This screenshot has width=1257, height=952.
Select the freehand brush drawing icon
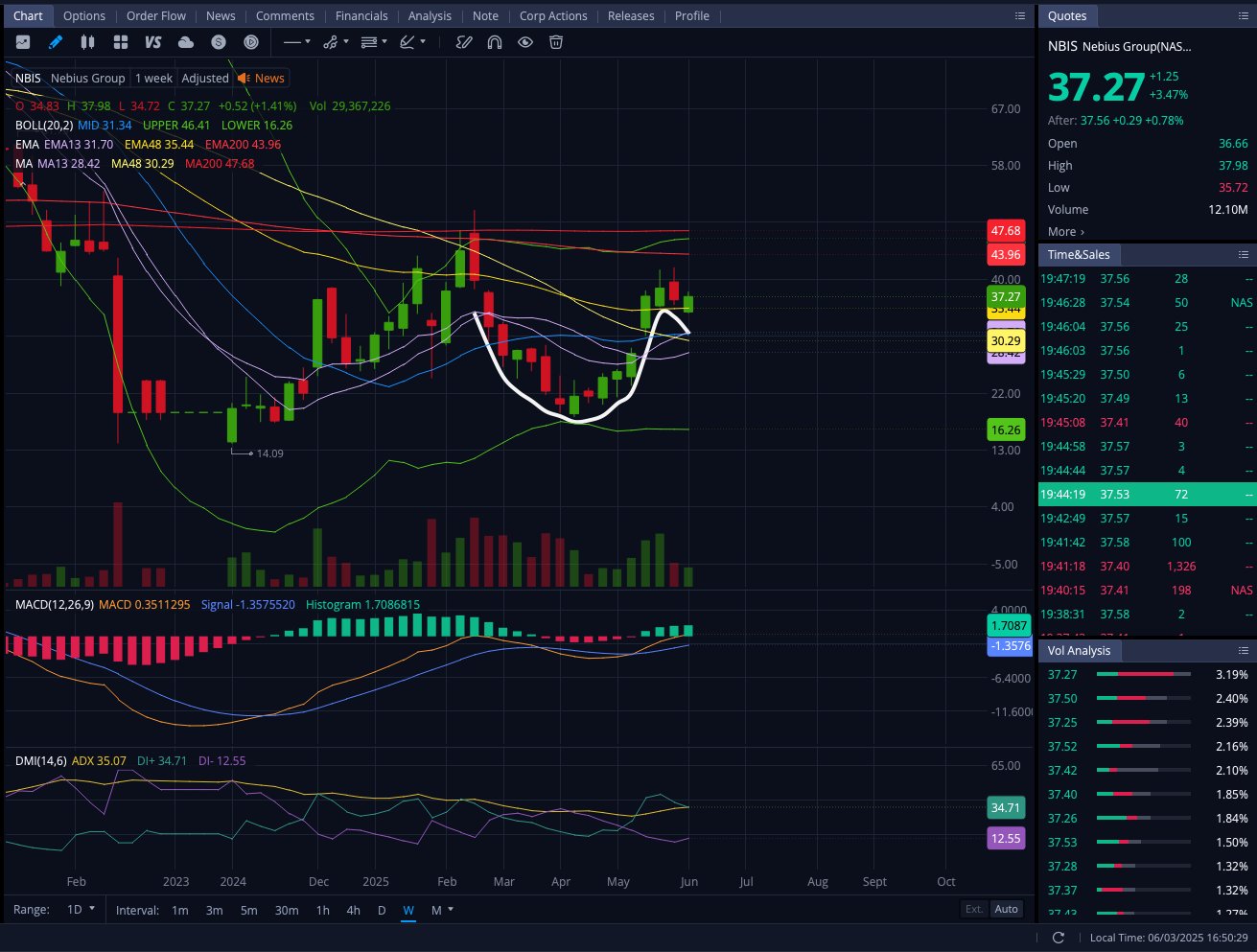point(464,42)
